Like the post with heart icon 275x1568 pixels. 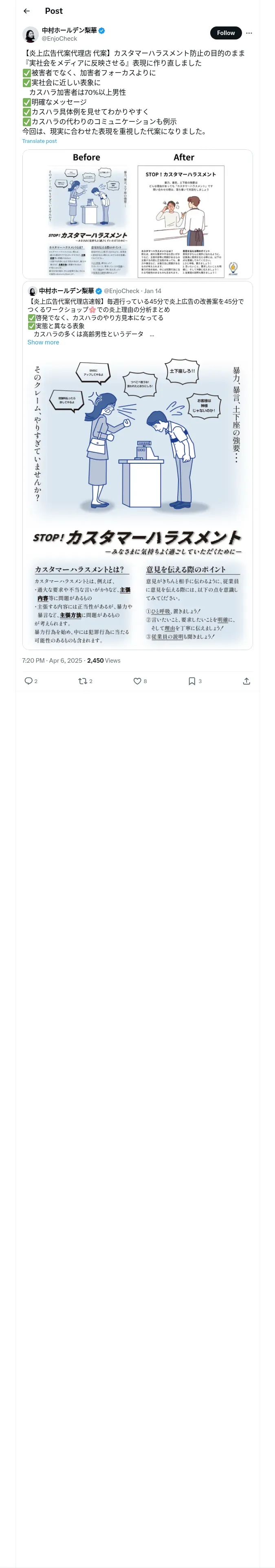137,681
